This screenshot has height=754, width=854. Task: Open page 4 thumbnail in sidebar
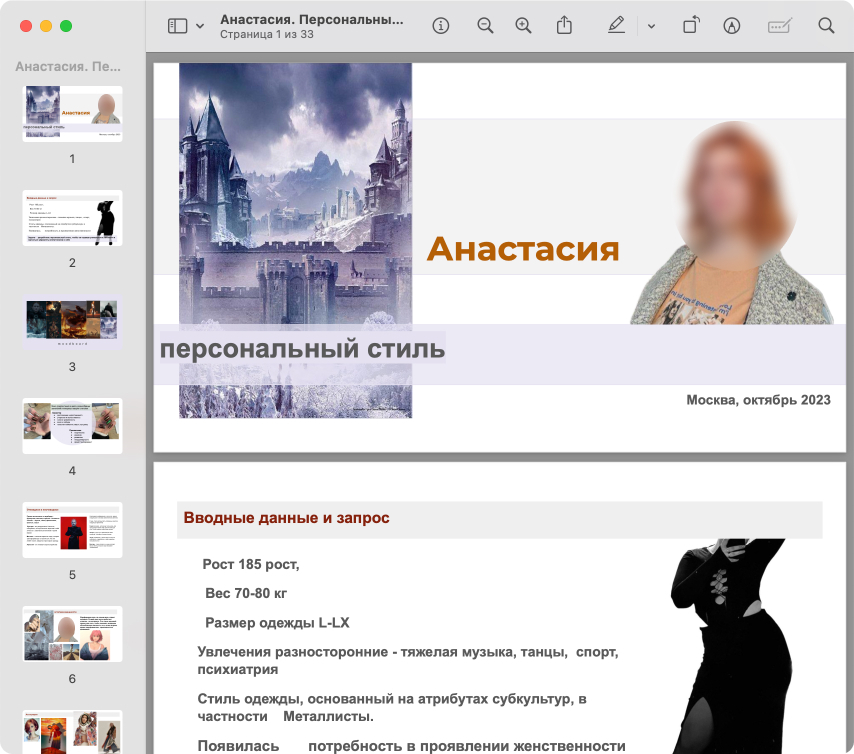click(72, 426)
